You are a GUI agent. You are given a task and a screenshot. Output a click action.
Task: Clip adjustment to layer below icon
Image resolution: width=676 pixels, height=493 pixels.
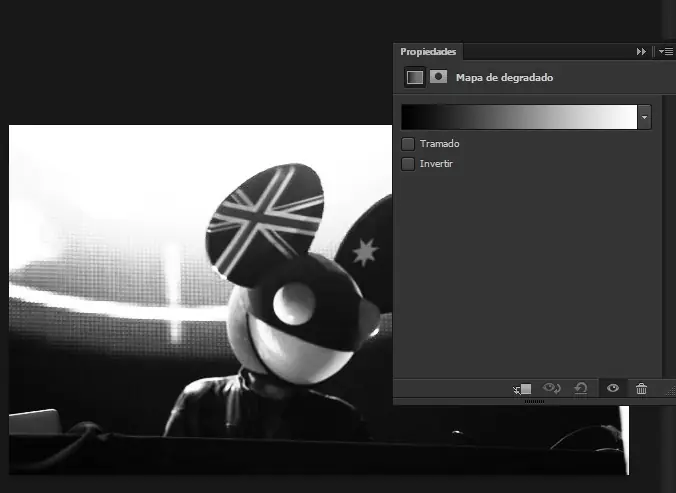(523, 389)
